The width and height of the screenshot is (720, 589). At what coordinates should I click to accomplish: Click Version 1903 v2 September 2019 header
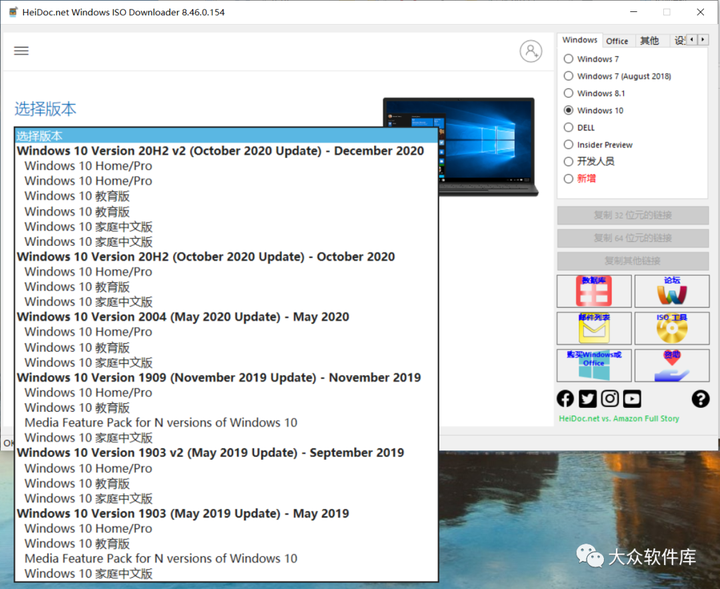(x=226, y=453)
